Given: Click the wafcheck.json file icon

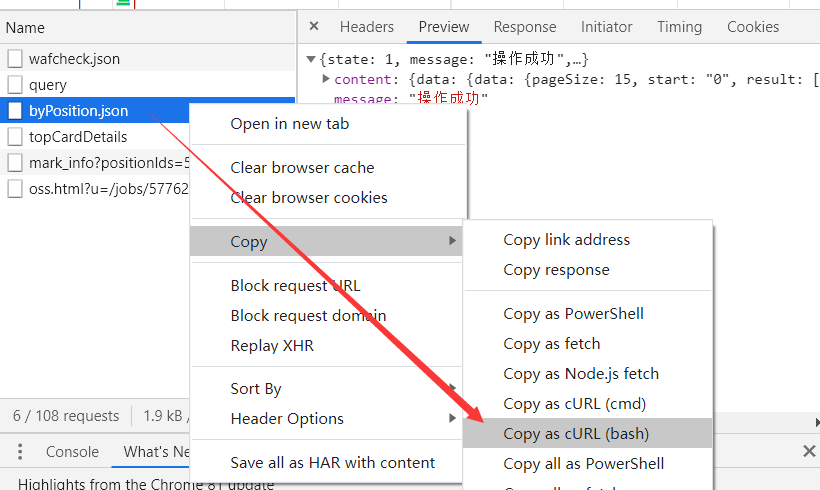Looking at the screenshot, I should pos(15,59).
